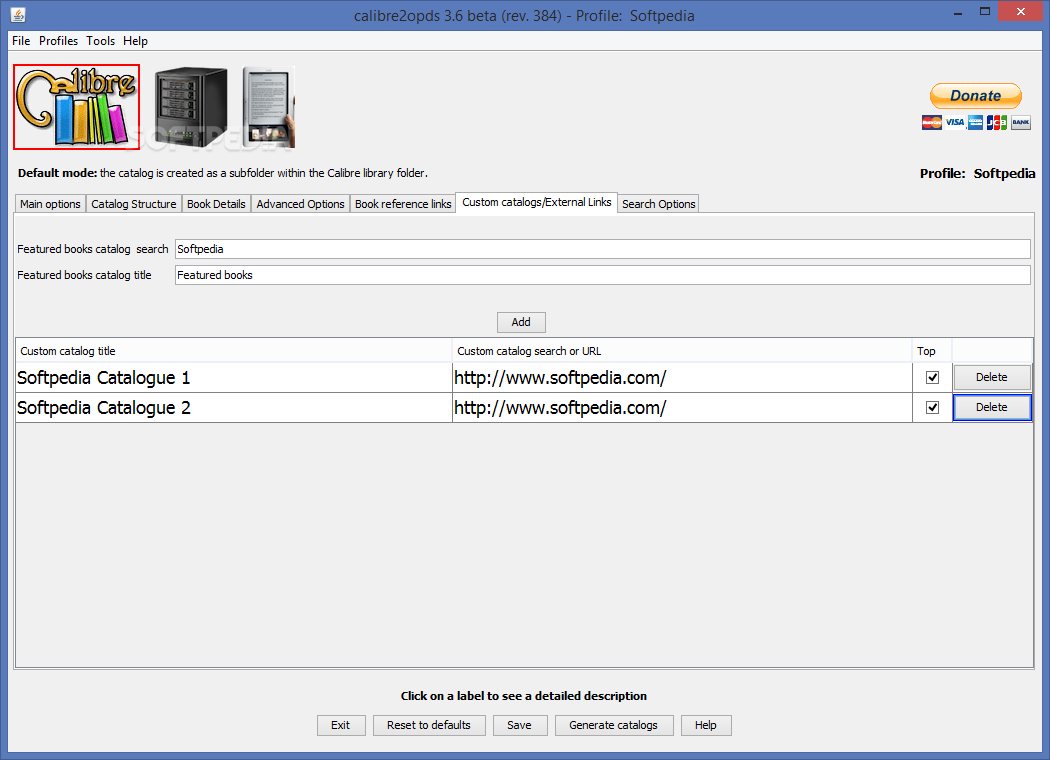1050x760 pixels.
Task: Click the Profile: Softpedia label
Action: (977, 173)
